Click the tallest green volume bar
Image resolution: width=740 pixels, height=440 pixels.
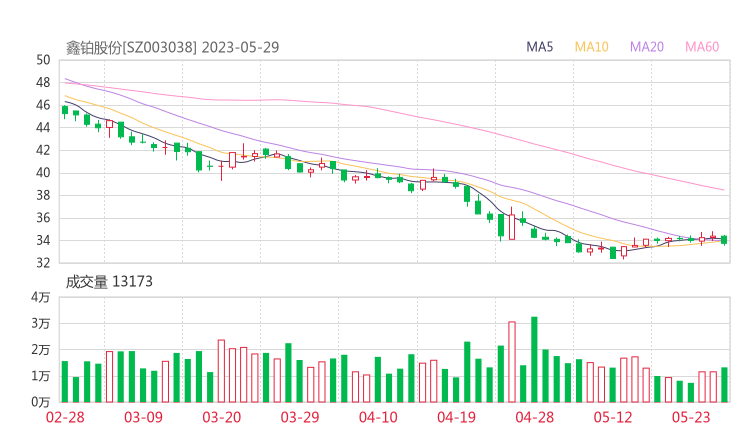pyautogui.click(x=534, y=360)
